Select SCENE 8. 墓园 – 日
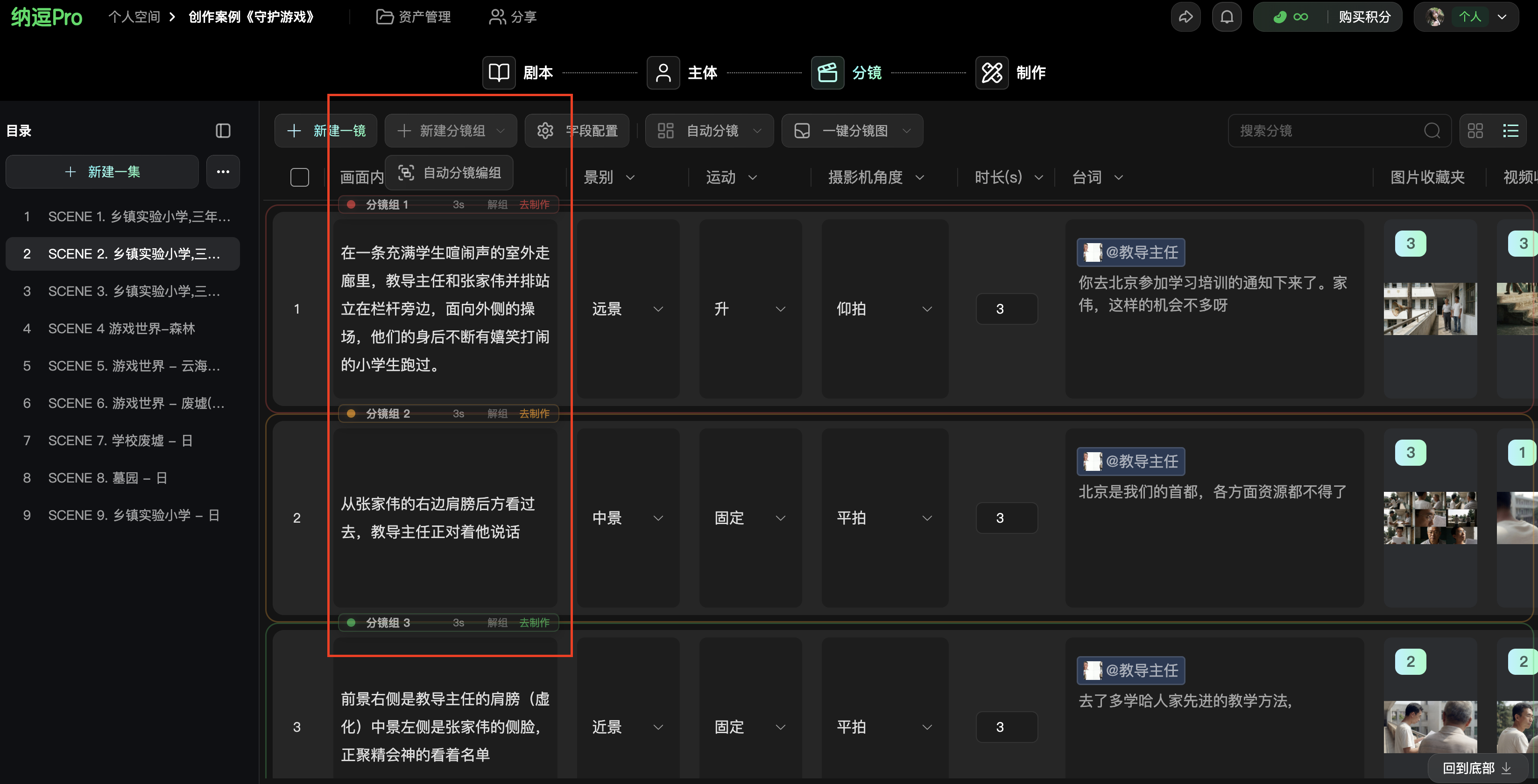 [x=122, y=478]
